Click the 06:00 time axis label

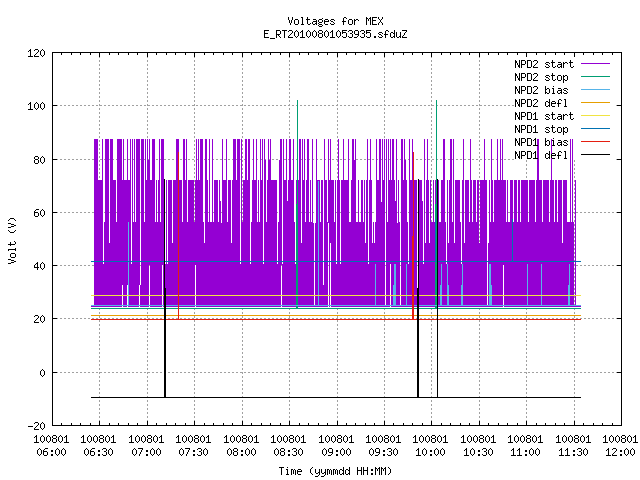[x=51, y=453]
